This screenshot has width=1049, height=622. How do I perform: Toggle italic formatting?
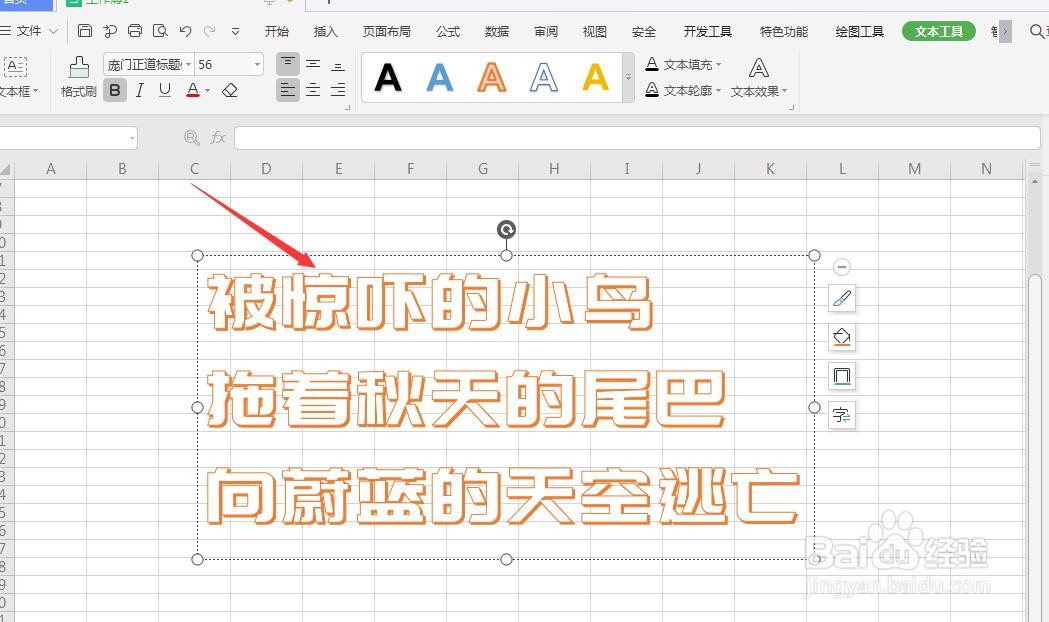pos(140,90)
